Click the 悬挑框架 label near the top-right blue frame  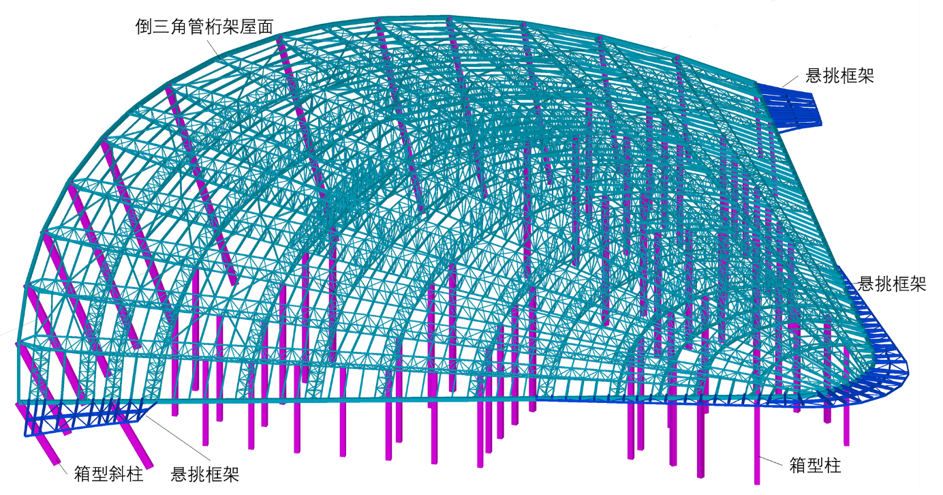pos(840,75)
